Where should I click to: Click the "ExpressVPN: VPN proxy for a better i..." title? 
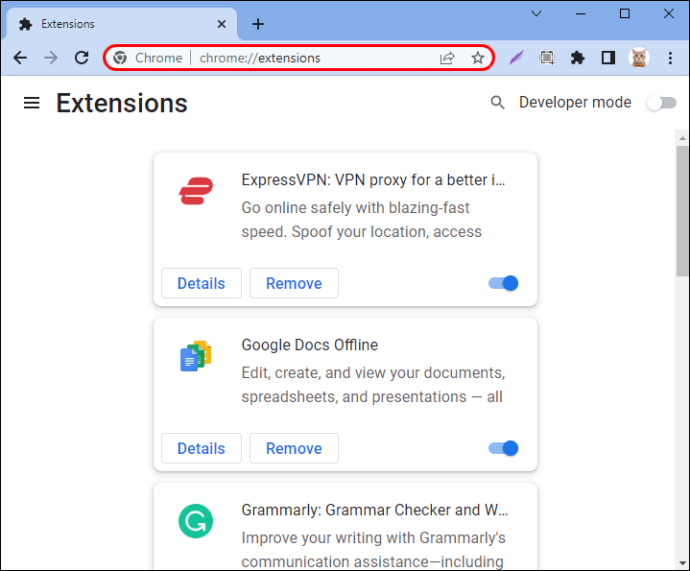click(373, 180)
